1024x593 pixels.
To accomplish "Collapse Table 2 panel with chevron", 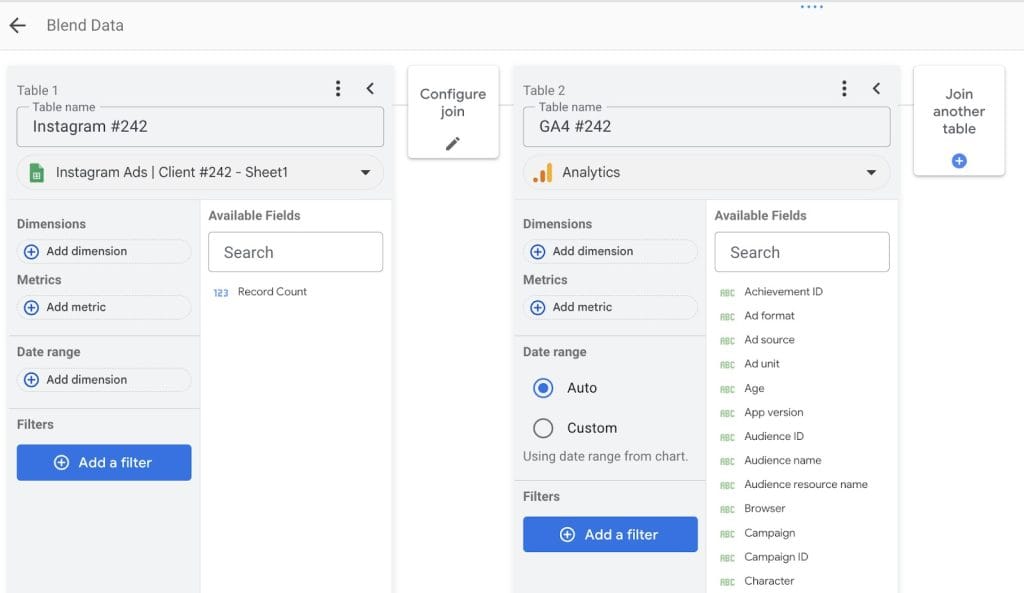I will [876, 89].
